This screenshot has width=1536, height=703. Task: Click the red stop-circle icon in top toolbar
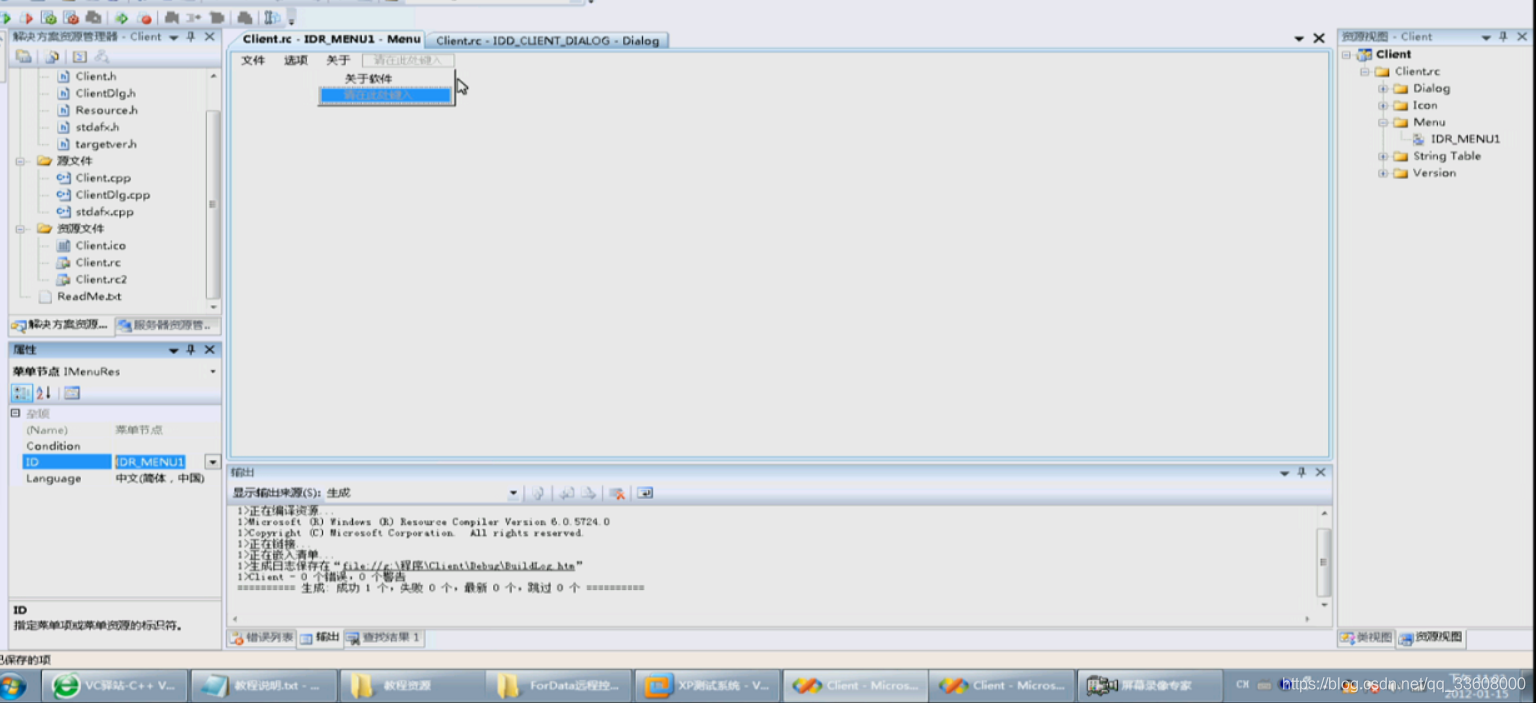click(145, 18)
